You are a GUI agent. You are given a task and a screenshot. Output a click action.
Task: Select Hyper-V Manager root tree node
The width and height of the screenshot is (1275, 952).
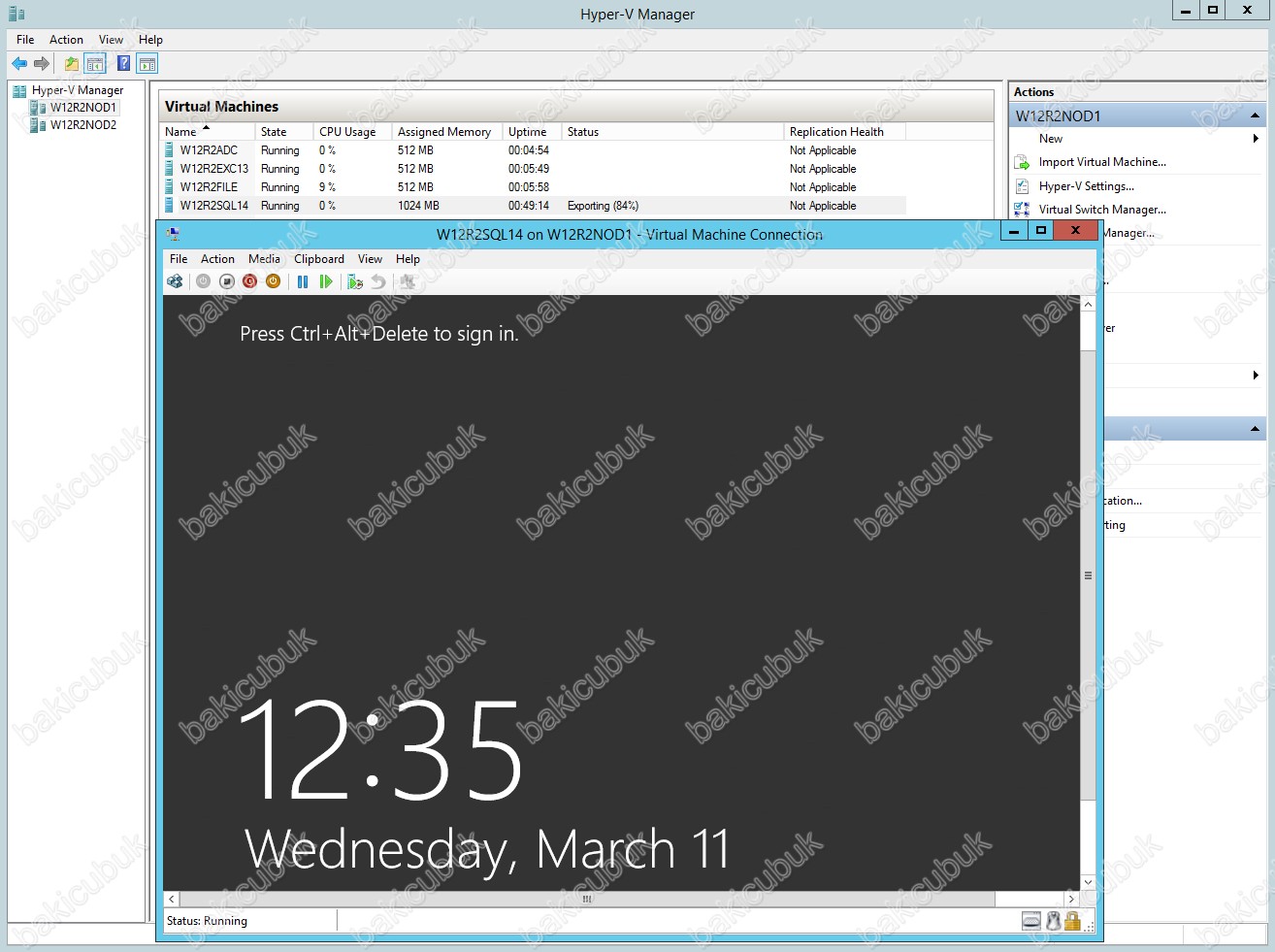click(x=78, y=90)
